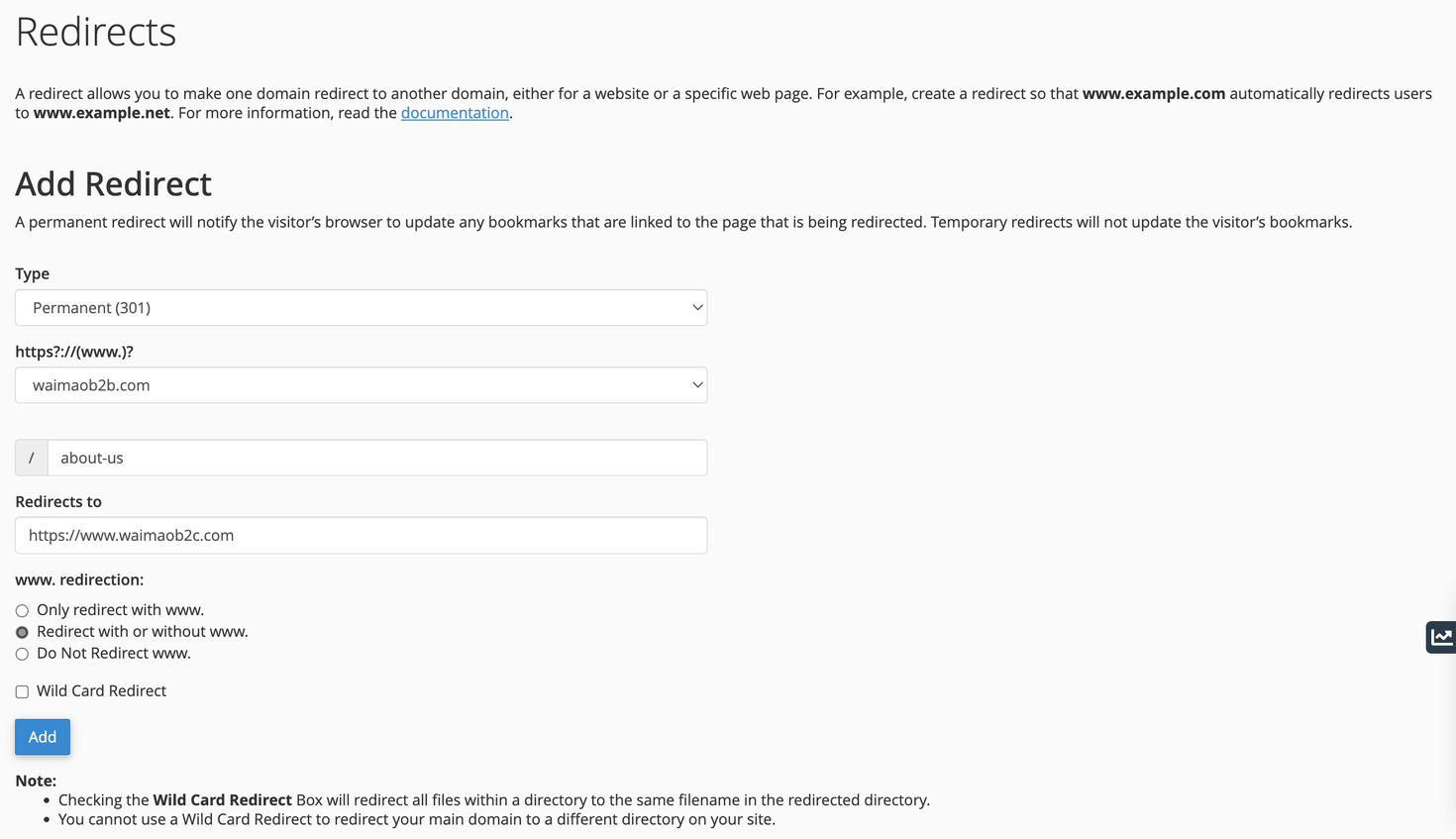Open the statistics chart icon at right edge
1456x839 pixels.
(1441, 637)
